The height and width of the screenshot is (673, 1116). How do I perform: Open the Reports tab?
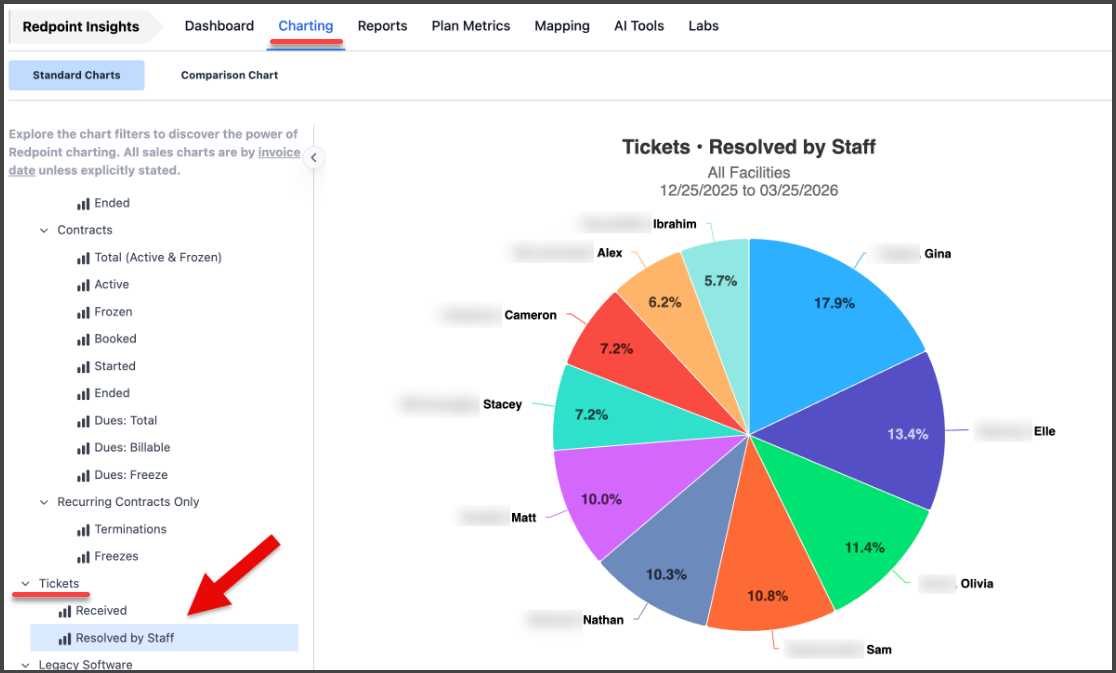(x=382, y=26)
